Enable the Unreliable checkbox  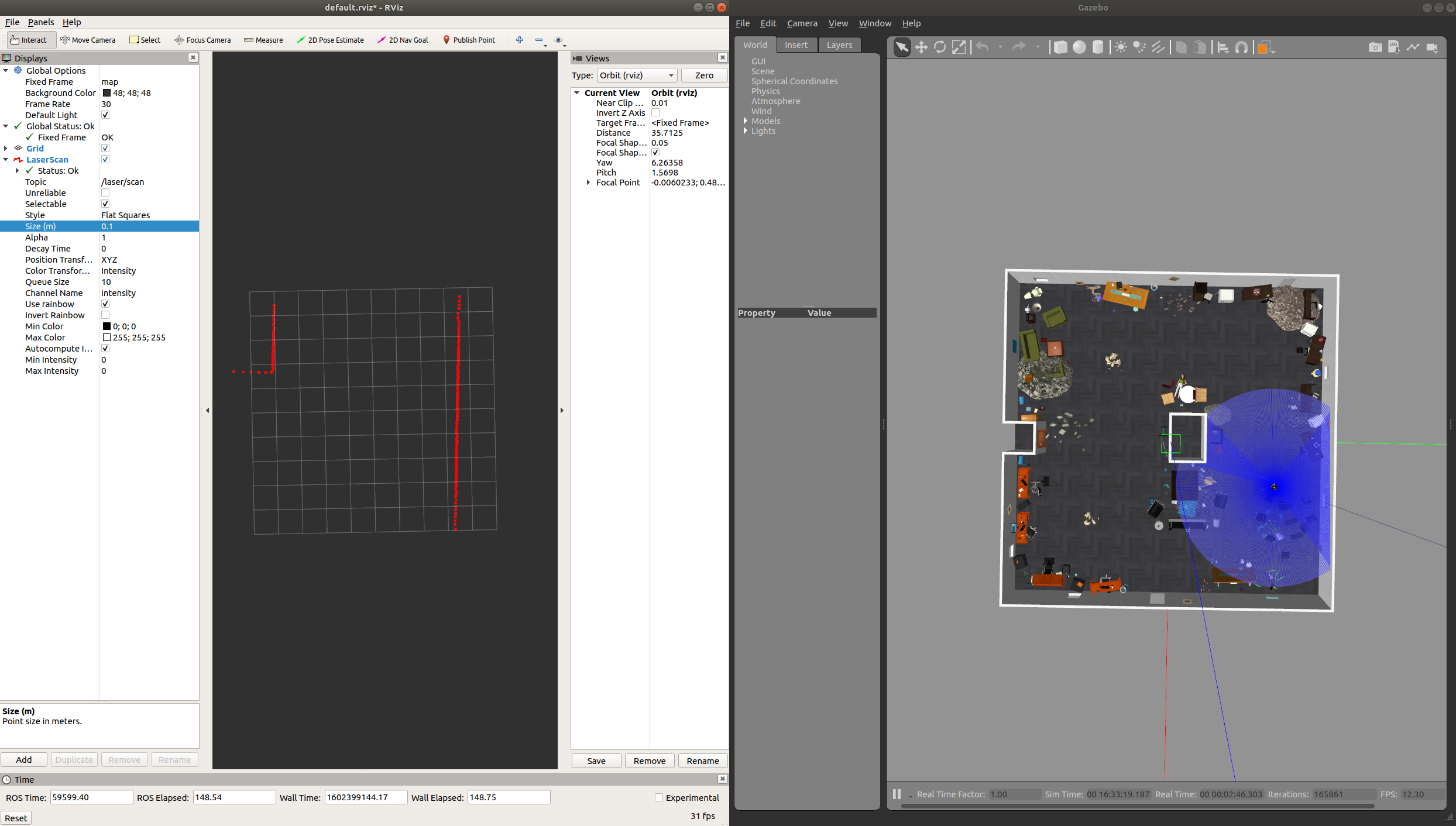coord(105,192)
